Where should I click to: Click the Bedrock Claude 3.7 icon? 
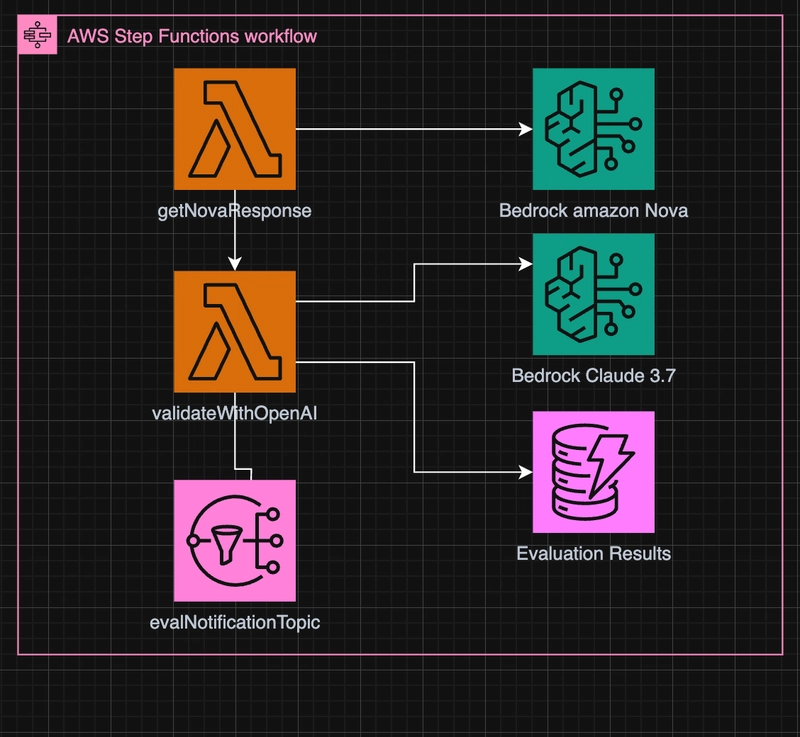coord(593,294)
